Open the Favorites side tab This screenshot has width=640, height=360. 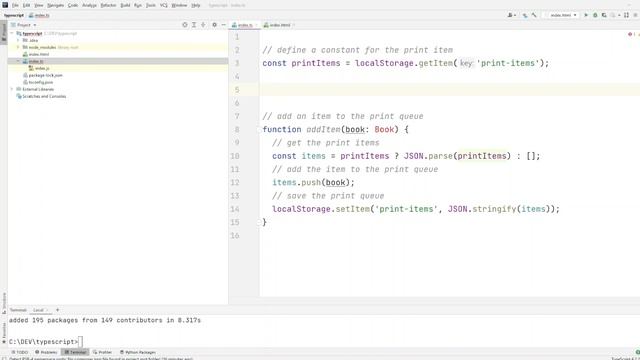(4, 333)
